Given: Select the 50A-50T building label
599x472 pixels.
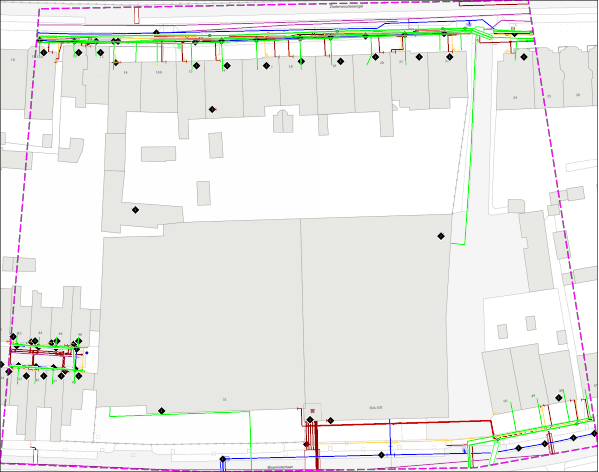Looking at the screenshot, I should tap(376, 408).
